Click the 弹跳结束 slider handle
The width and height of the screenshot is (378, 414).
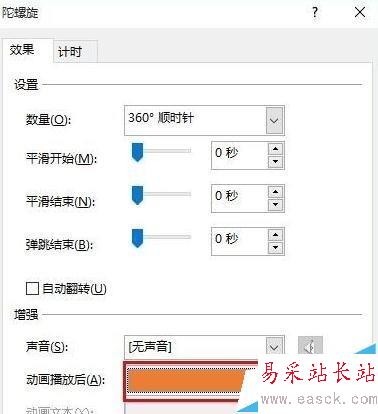tap(137, 238)
